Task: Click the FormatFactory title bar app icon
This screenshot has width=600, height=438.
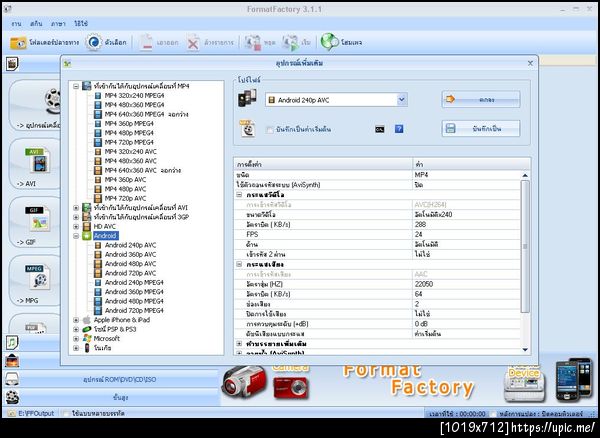Action: [x=7, y=8]
